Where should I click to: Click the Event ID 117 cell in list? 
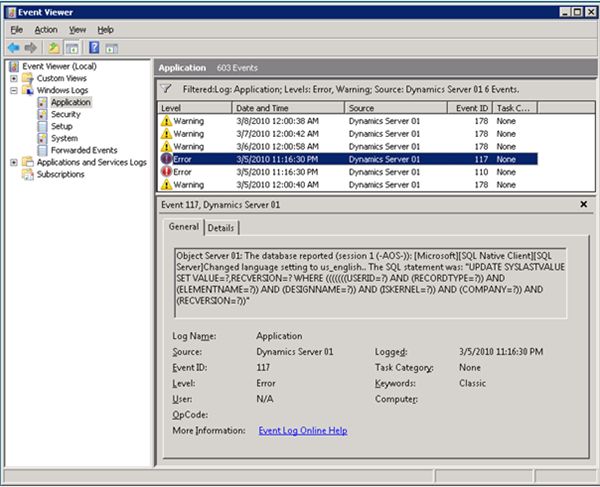click(x=481, y=159)
